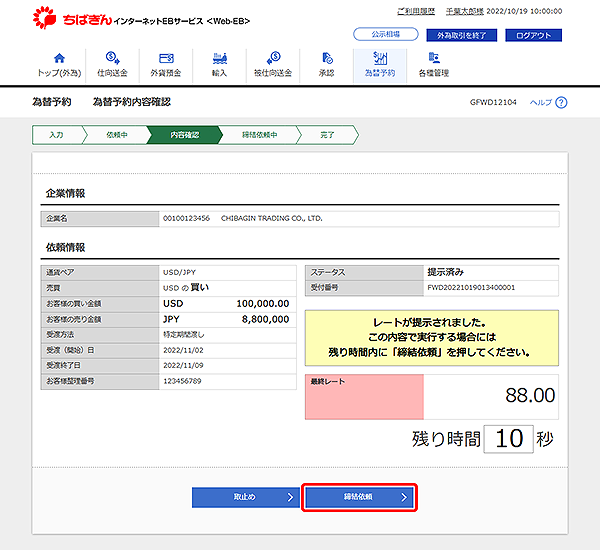Click the delivery method 特定期間渡し
This screenshot has height=550, width=600.
(184, 335)
